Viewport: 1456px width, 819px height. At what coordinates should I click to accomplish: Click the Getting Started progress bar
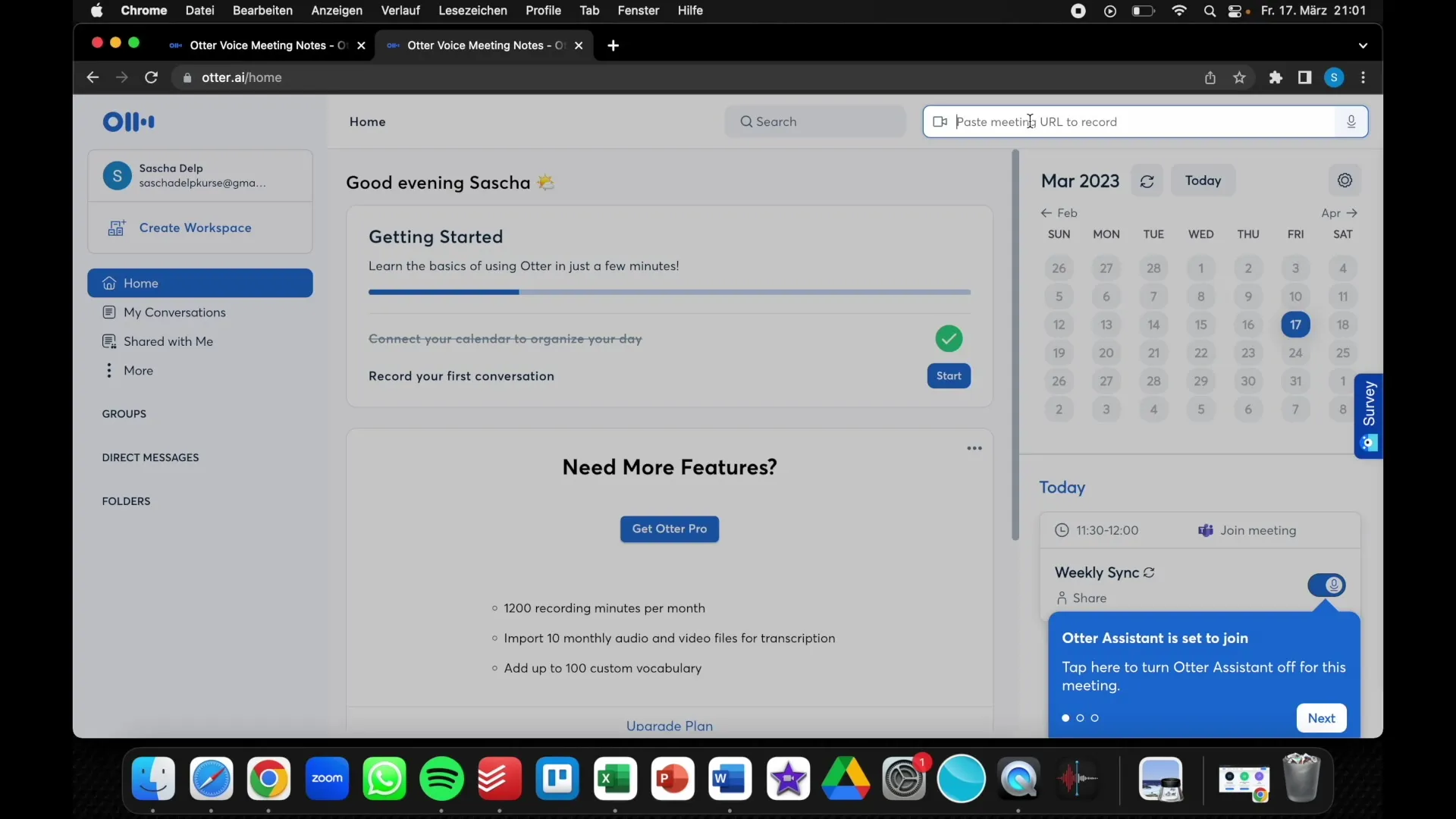[x=670, y=292]
